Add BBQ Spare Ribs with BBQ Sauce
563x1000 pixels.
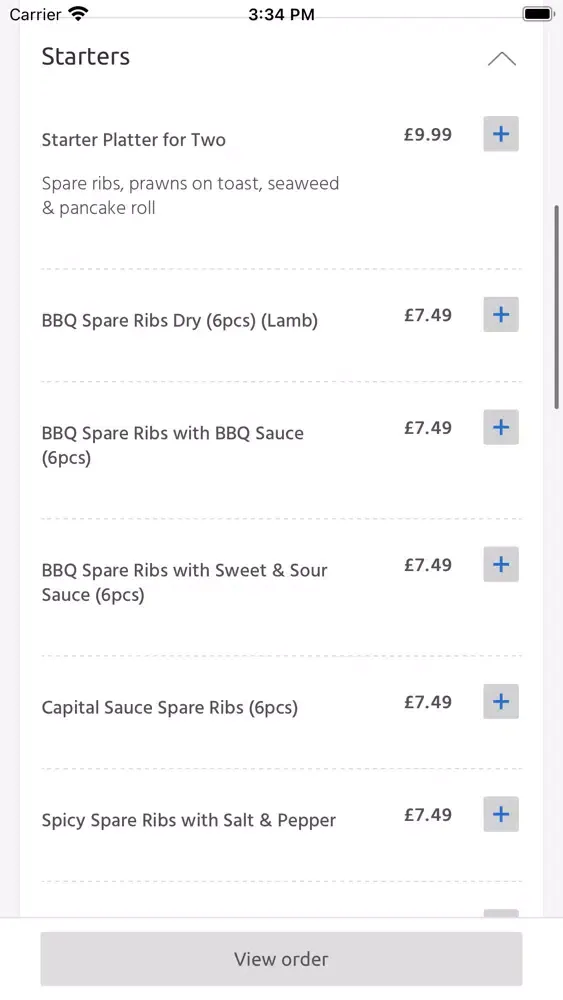pyautogui.click(x=501, y=427)
